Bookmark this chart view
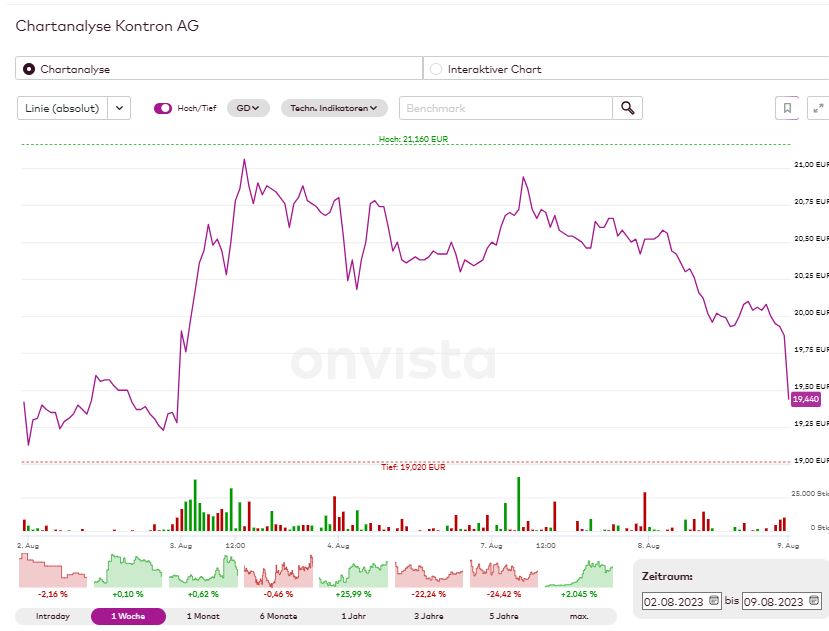 click(x=785, y=107)
